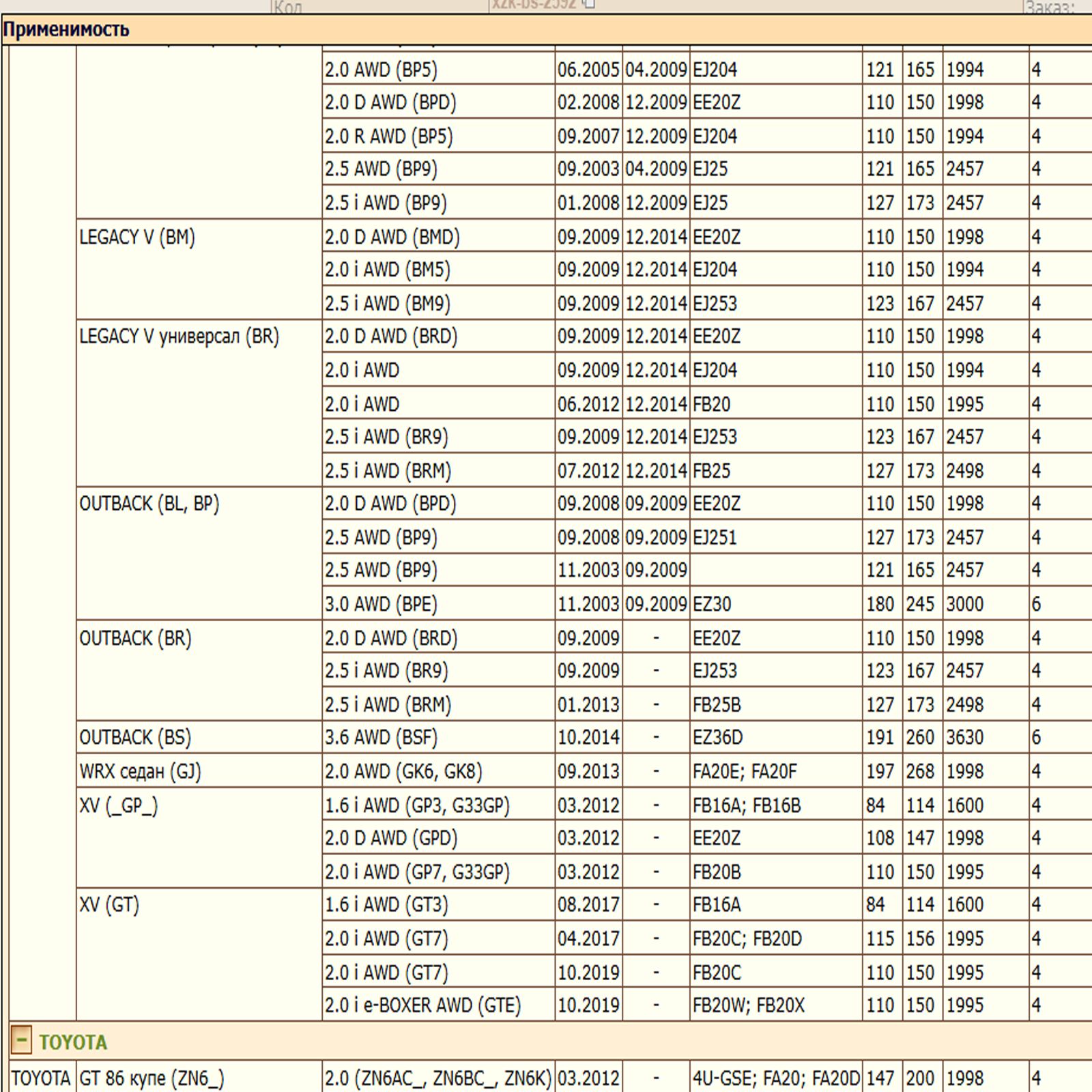Image resolution: width=1092 pixels, height=1092 pixels.
Task: Click the EZ36D engine code cell
Action: coord(717,737)
